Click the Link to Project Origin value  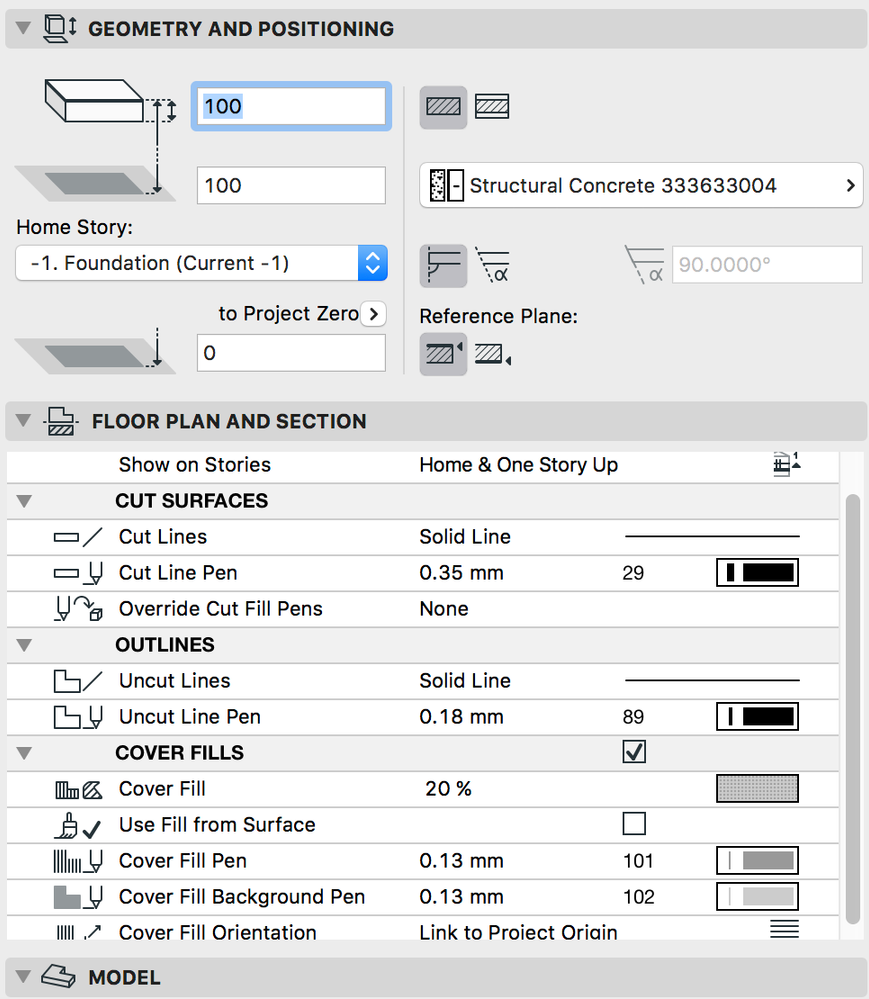click(519, 931)
